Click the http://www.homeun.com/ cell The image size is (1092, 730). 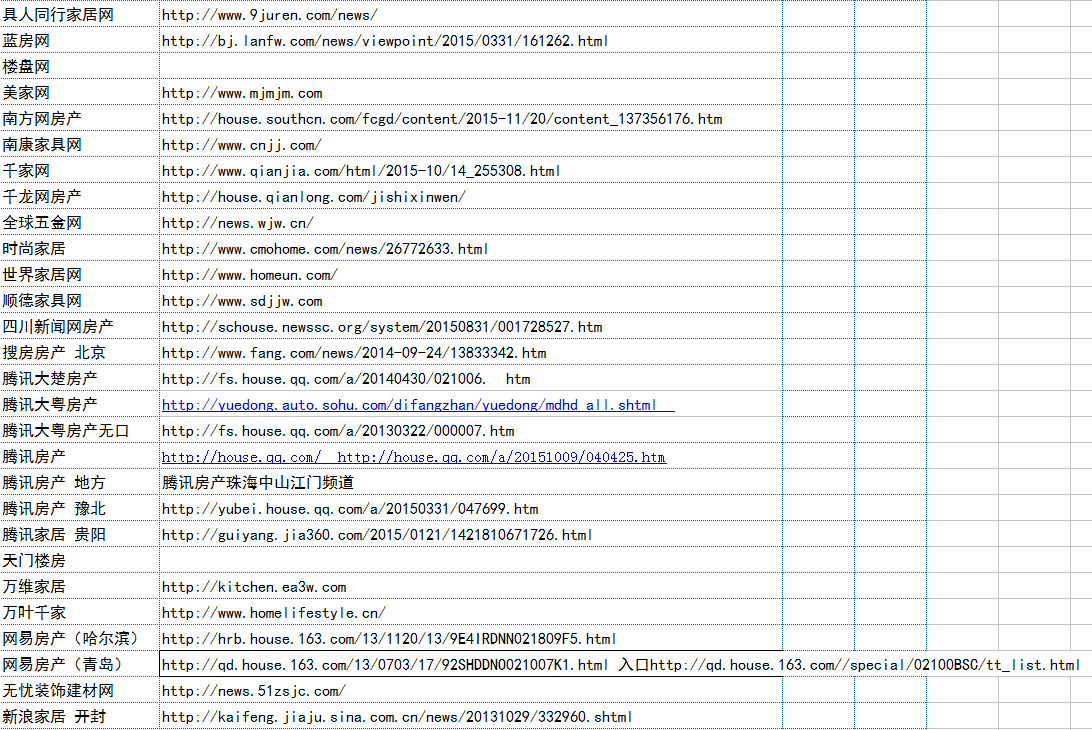click(471, 274)
